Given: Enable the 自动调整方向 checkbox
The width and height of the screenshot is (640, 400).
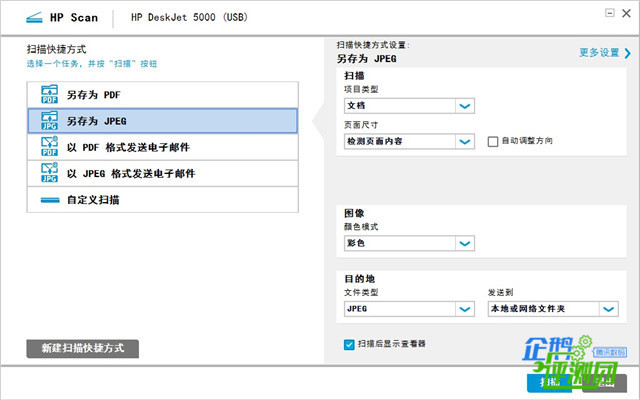Looking at the screenshot, I should click(x=493, y=141).
